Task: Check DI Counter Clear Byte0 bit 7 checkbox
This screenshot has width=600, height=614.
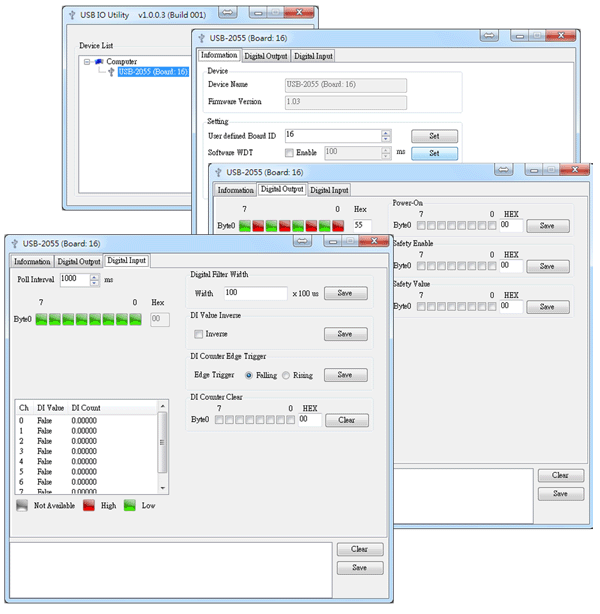Action: (x=219, y=420)
